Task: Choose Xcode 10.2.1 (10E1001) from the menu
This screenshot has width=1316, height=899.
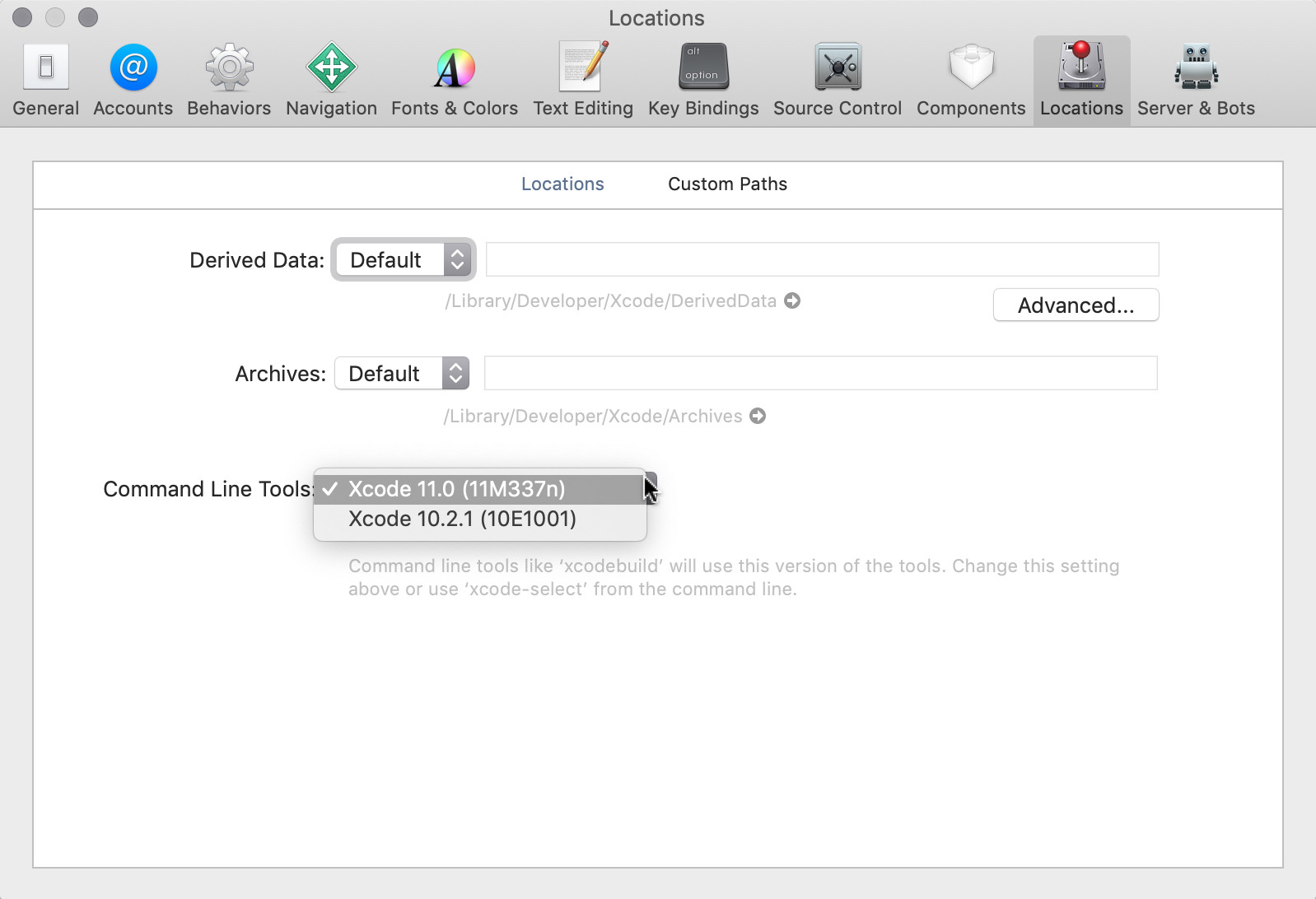Action: tap(480, 519)
